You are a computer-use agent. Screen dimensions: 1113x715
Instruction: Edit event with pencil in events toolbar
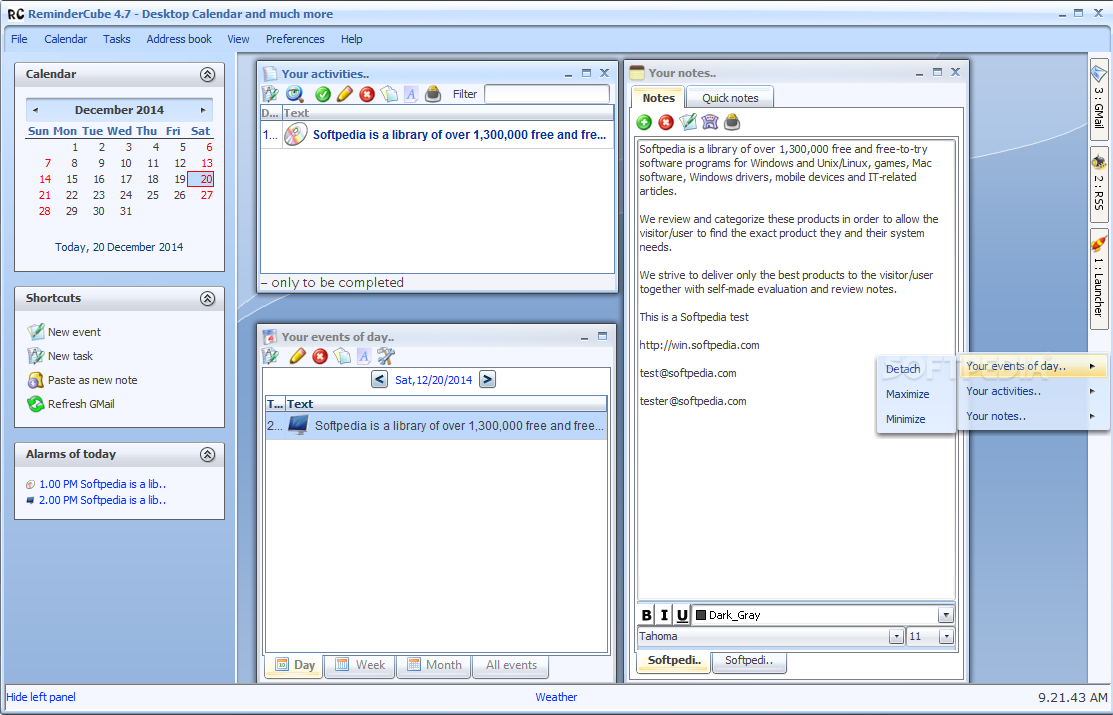[297, 356]
